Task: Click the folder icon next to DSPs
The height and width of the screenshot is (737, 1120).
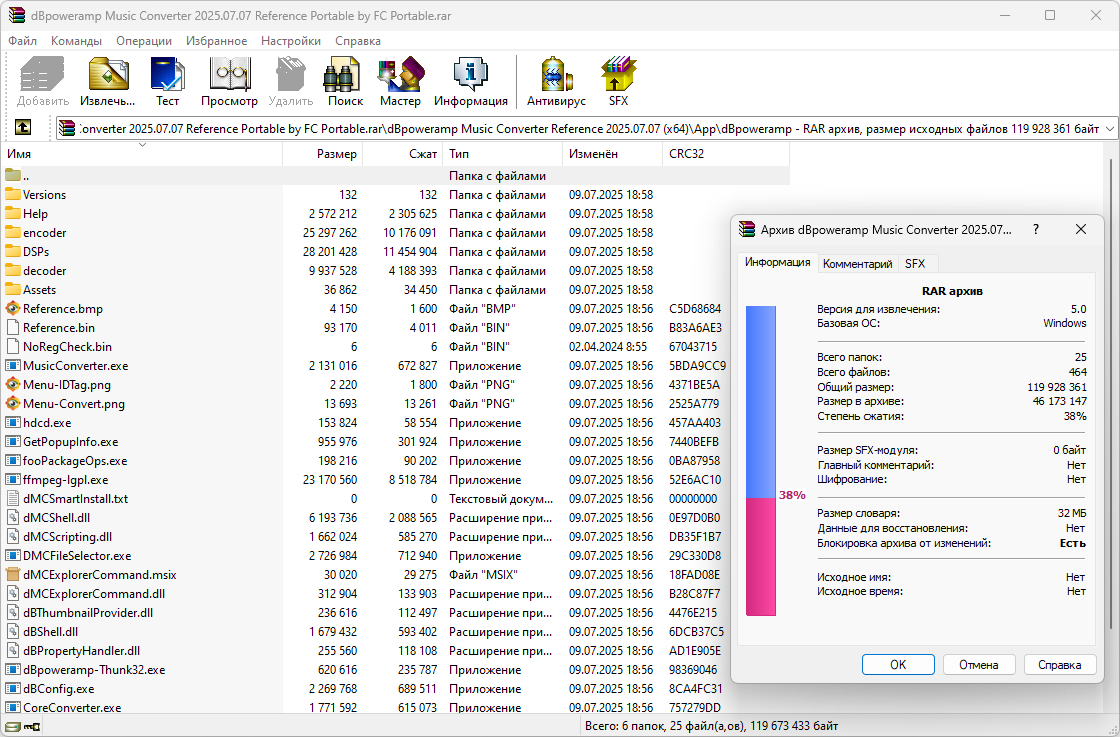Action: 13,251
